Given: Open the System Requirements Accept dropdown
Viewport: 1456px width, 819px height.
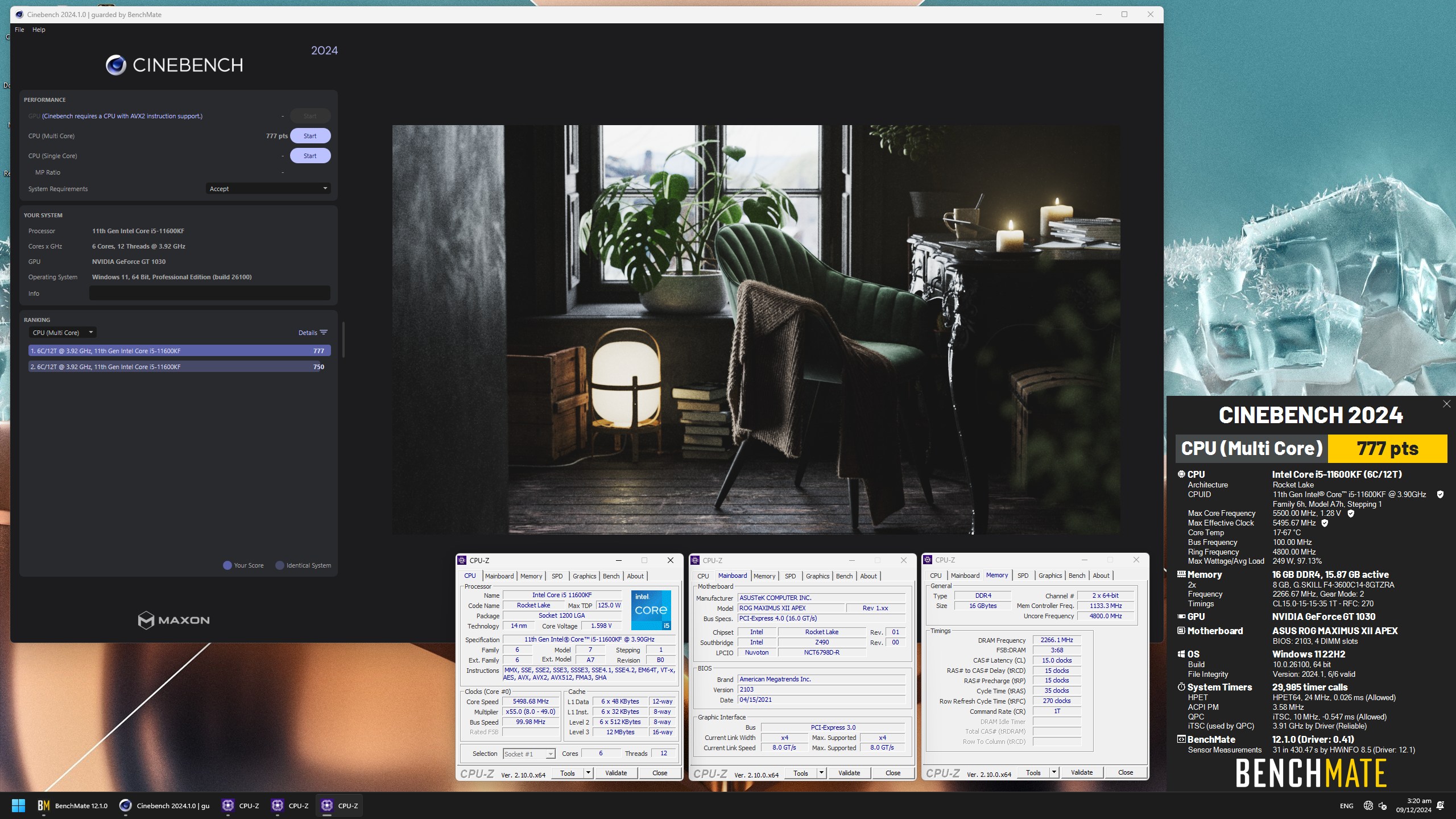Looking at the screenshot, I should click(268, 189).
